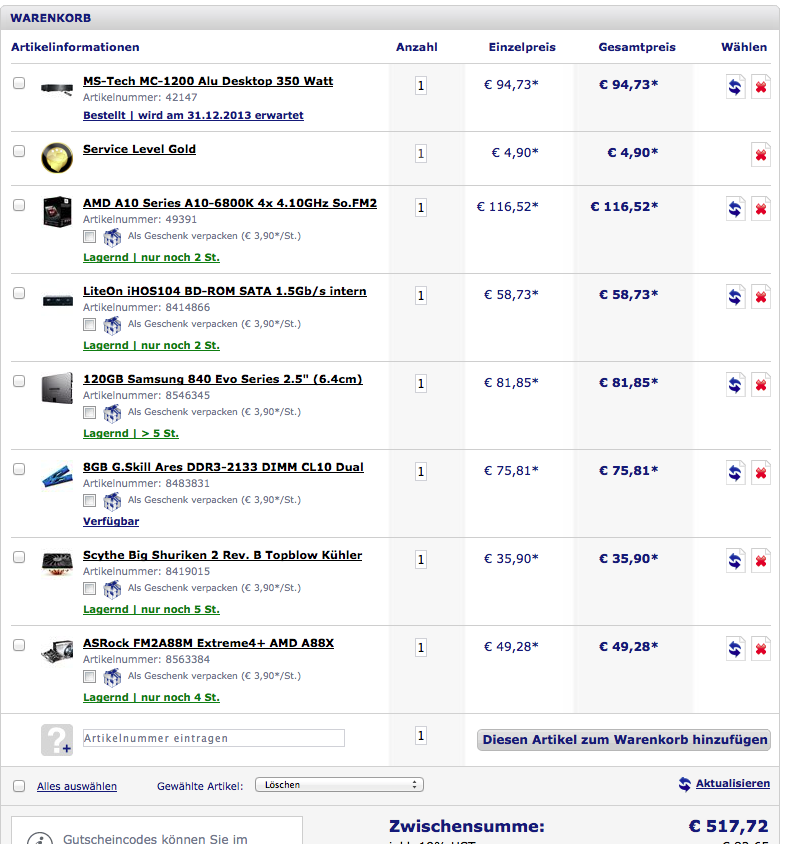Image resolution: width=790 pixels, height=844 pixels.
Task: Select the Service Level Gold row checkbox
Action: [19, 151]
